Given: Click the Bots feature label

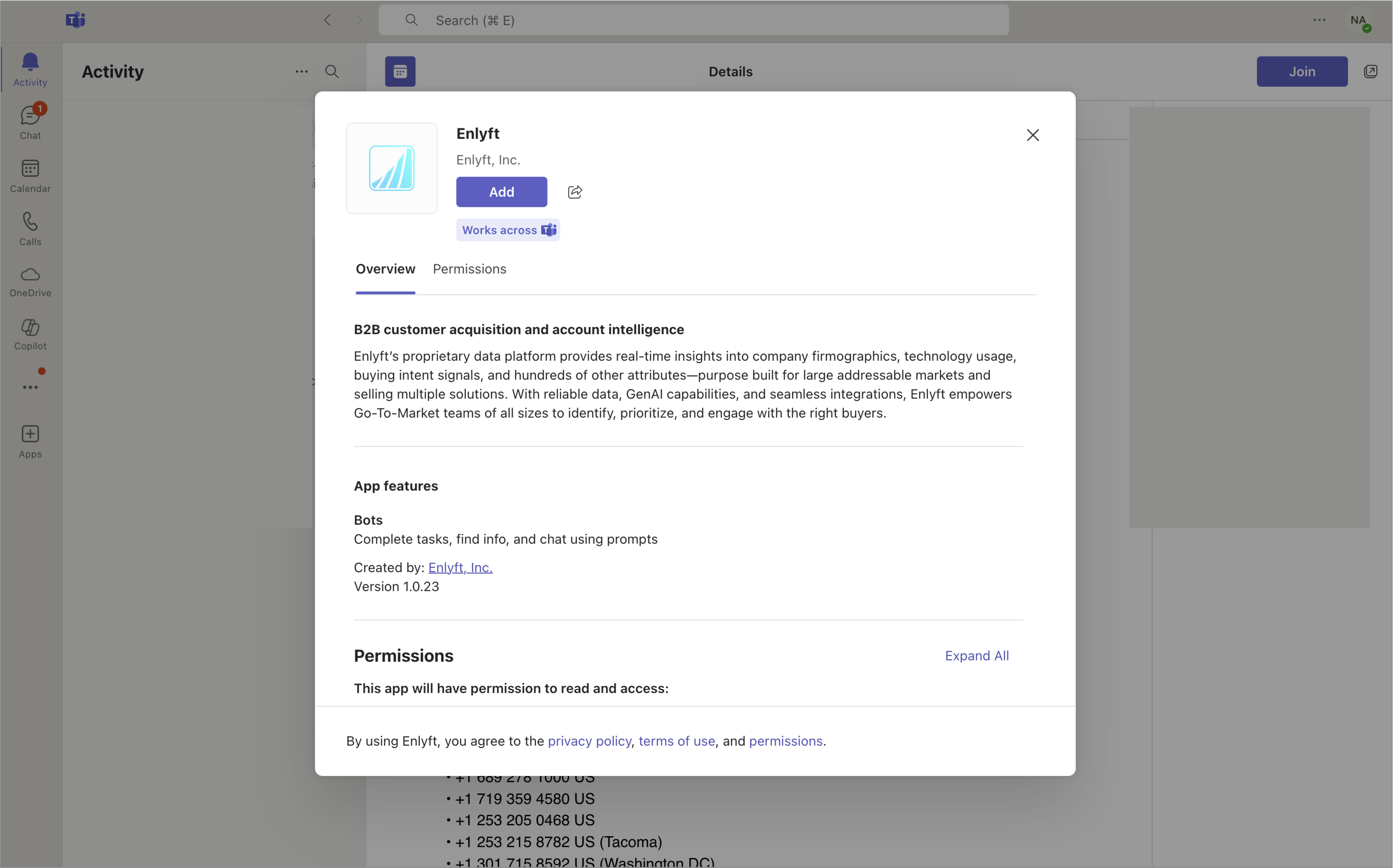Looking at the screenshot, I should [368, 520].
